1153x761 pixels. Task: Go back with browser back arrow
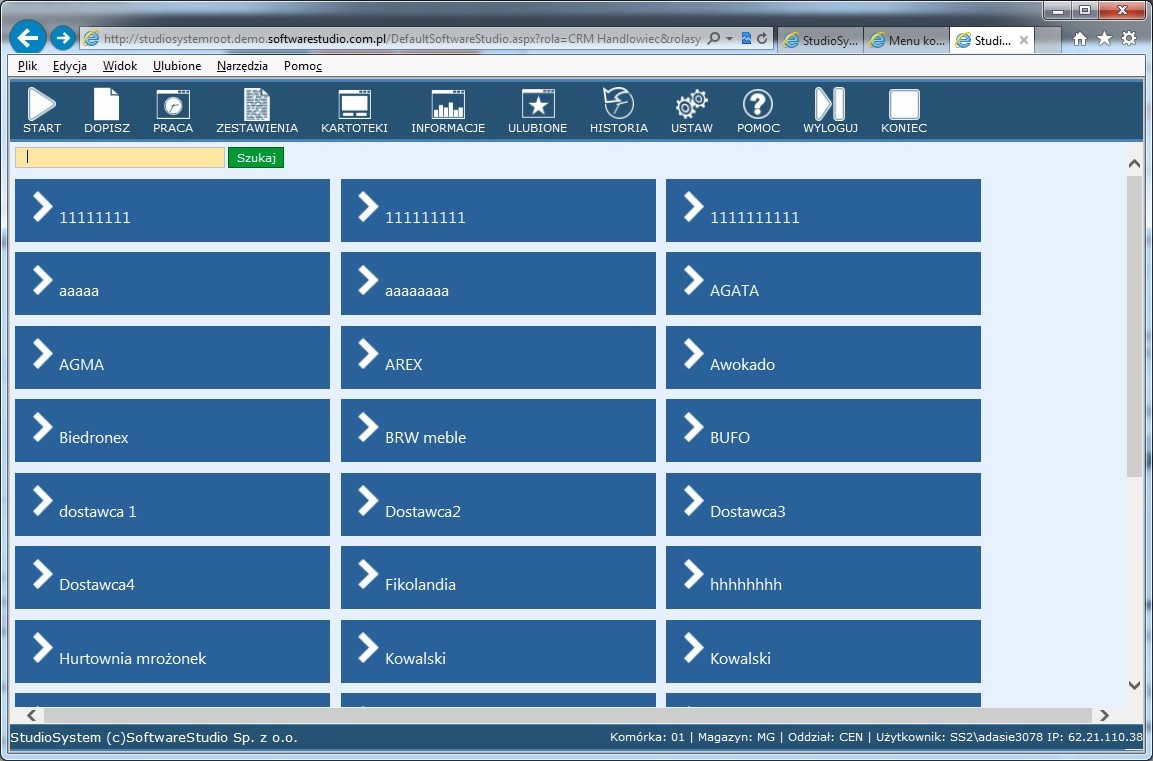[x=28, y=37]
